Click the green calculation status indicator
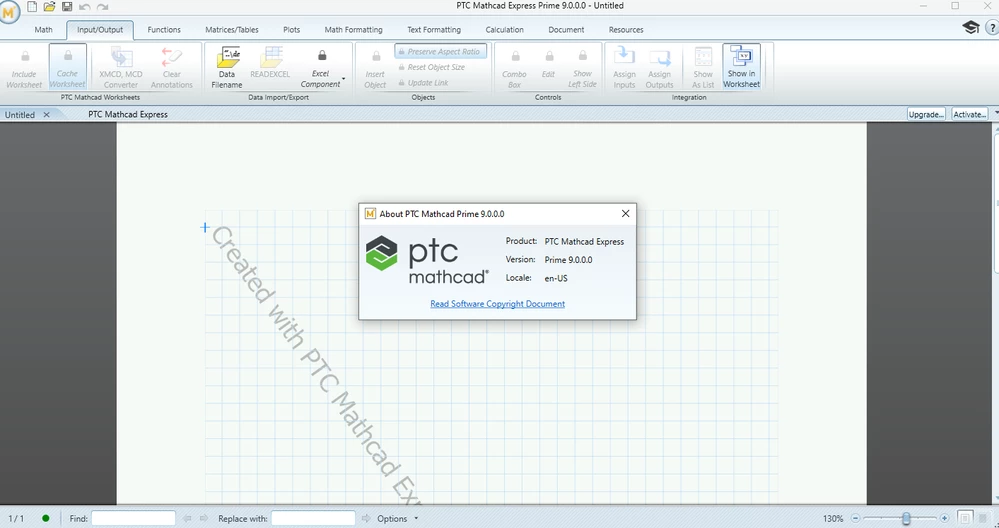The image size is (999, 528). click(45, 518)
